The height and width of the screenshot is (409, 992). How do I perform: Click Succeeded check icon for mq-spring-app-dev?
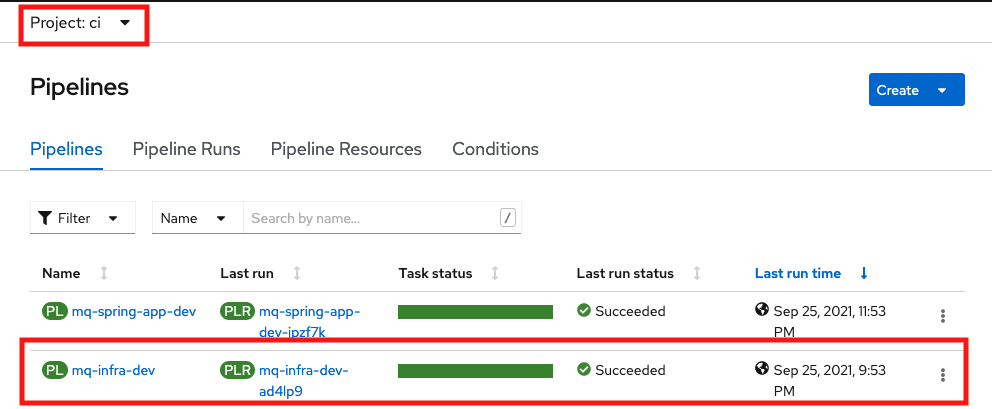(584, 311)
